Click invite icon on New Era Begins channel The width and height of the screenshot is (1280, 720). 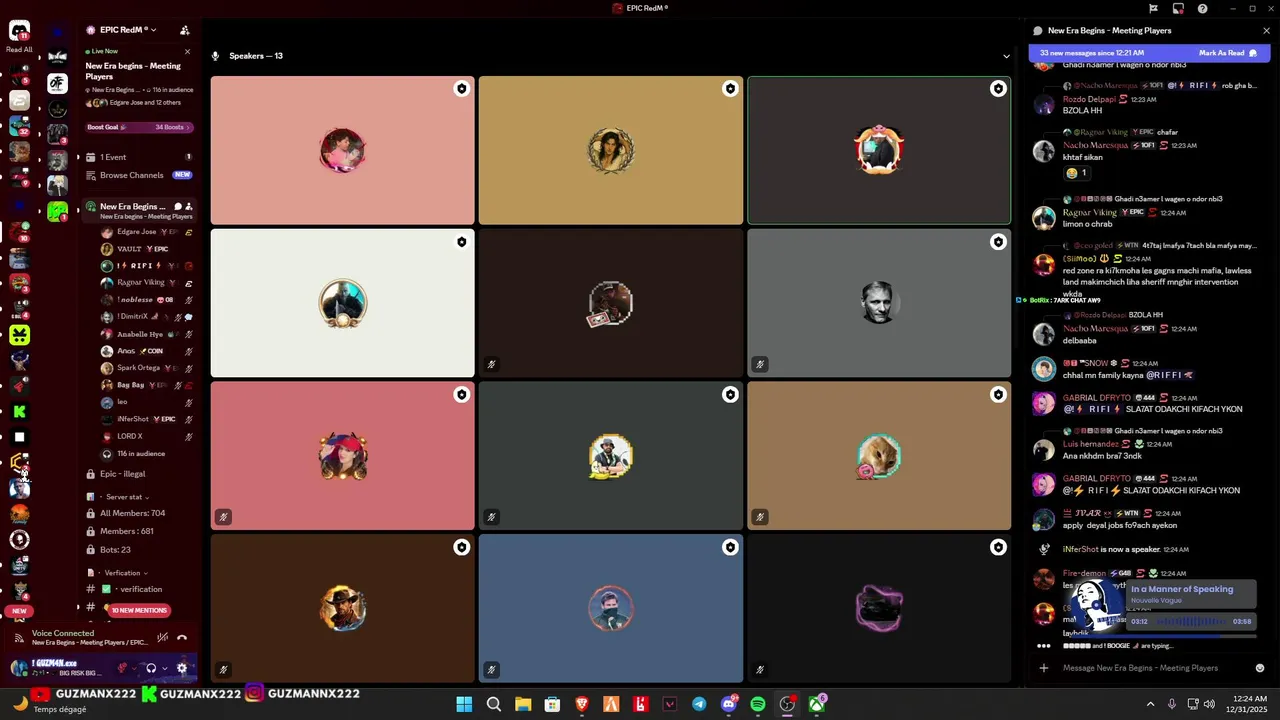click(x=189, y=206)
